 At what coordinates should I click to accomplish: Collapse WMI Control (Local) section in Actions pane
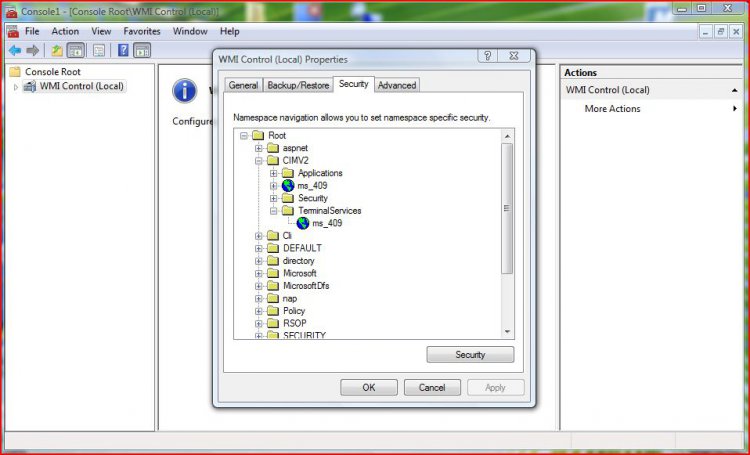(734, 90)
